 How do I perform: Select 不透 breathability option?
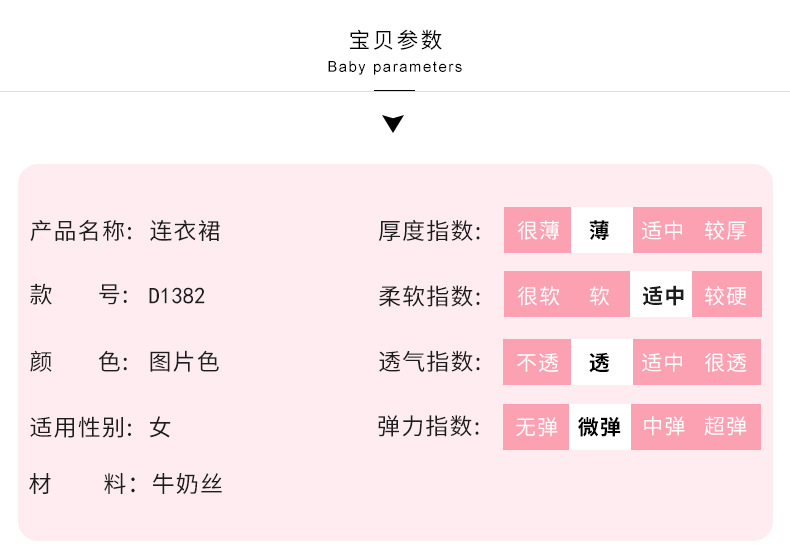(538, 363)
